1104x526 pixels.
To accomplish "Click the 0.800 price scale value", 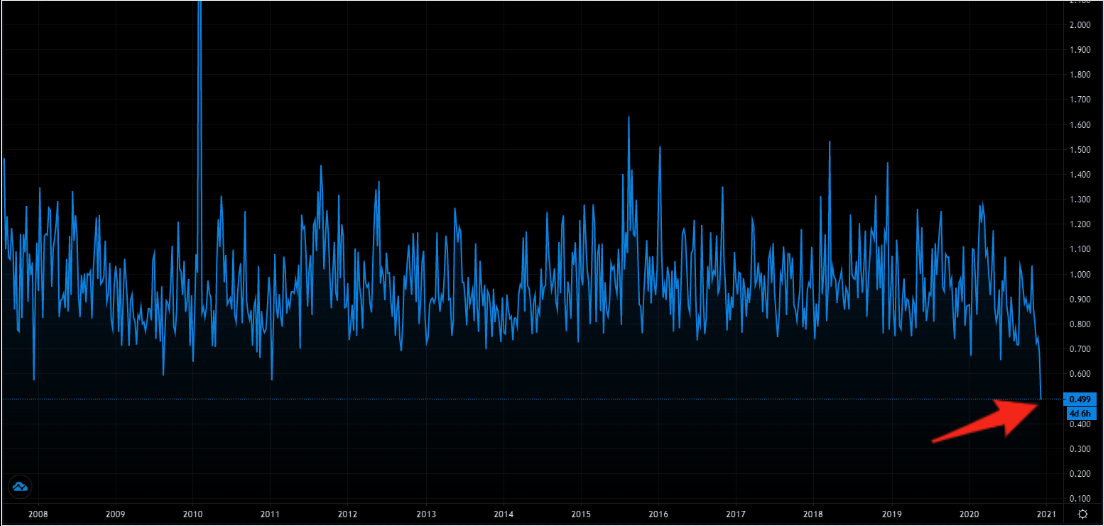I will pyautogui.click(x=1079, y=325).
